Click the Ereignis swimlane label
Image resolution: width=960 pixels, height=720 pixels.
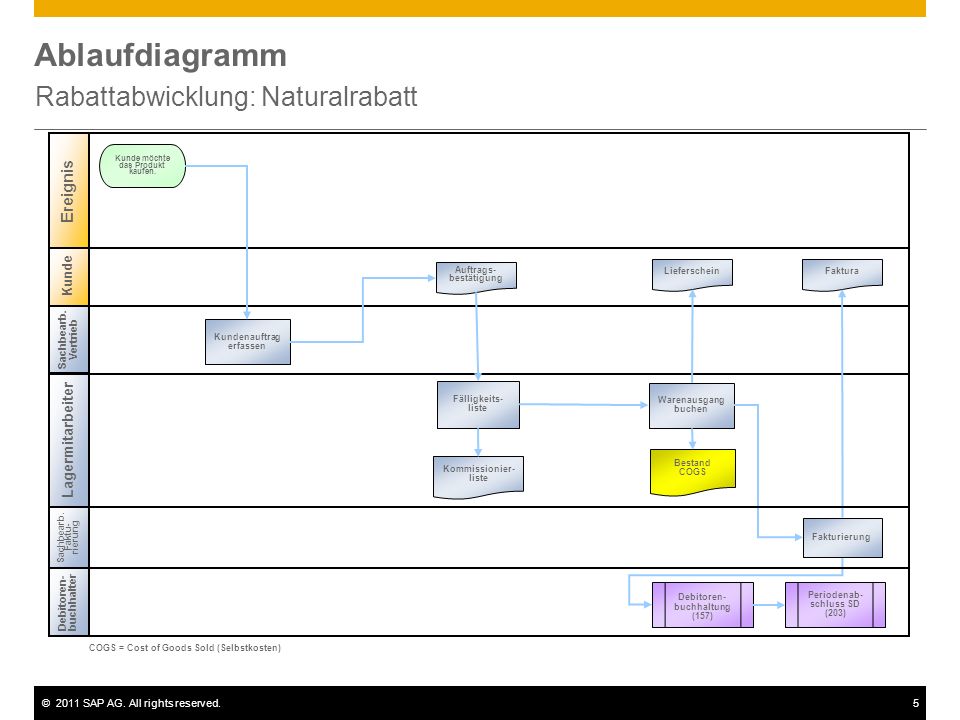point(69,190)
